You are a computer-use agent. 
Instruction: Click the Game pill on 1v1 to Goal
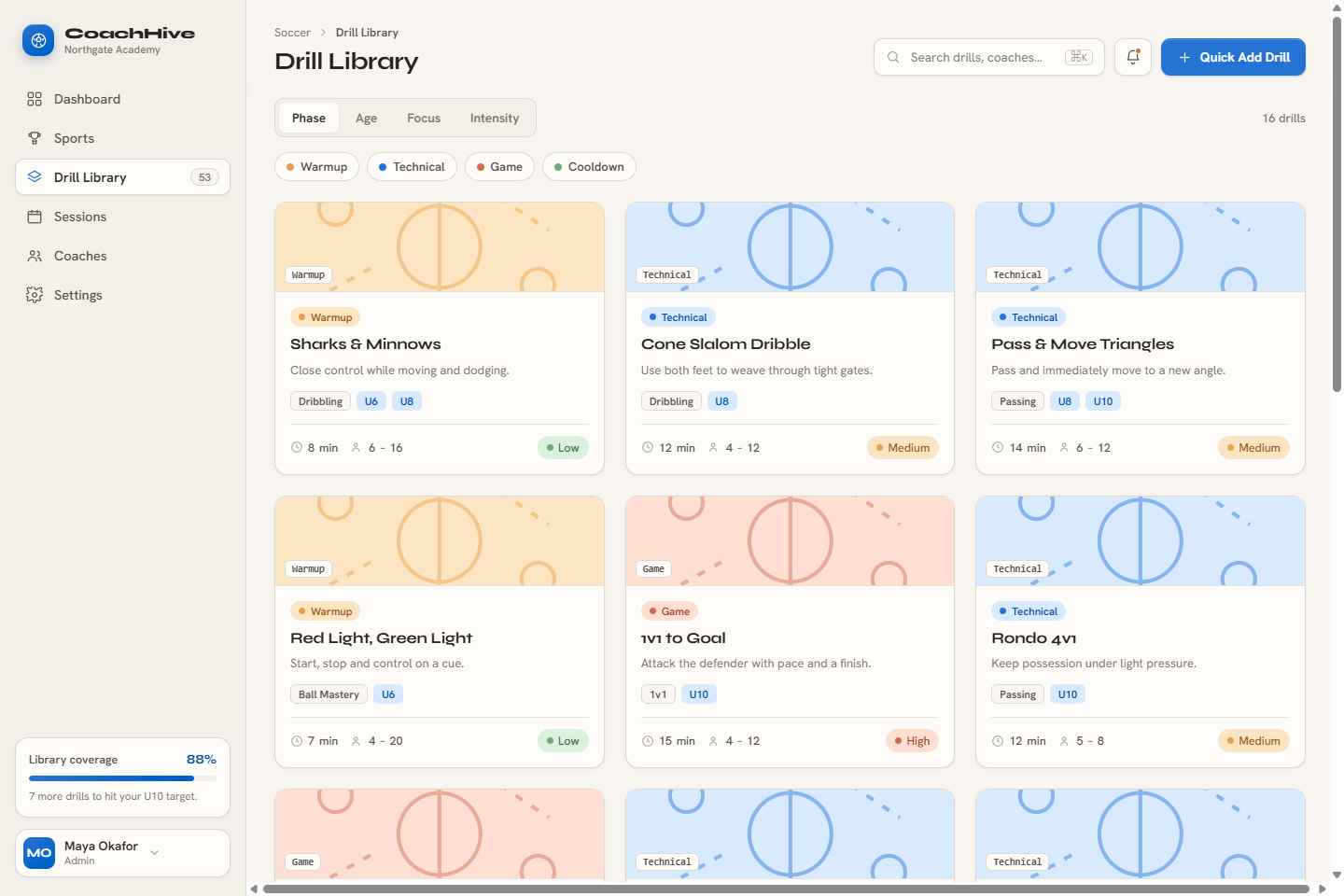(x=670, y=611)
